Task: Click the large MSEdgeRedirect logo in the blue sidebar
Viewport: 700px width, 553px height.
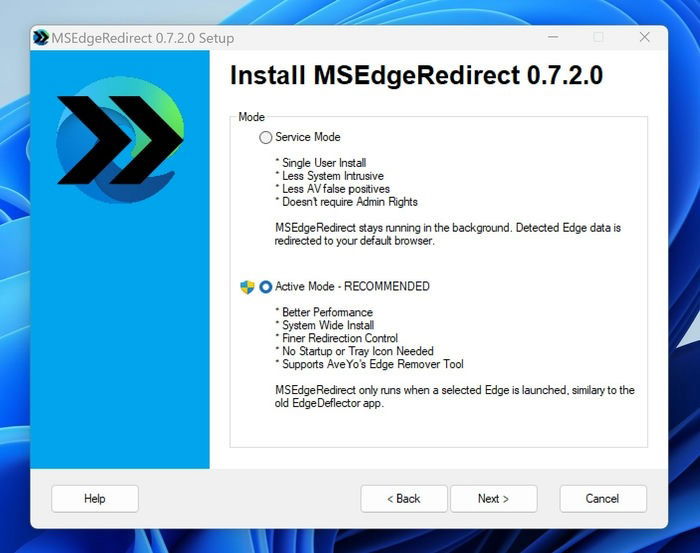Action: pyautogui.click(x=120, y=140)
